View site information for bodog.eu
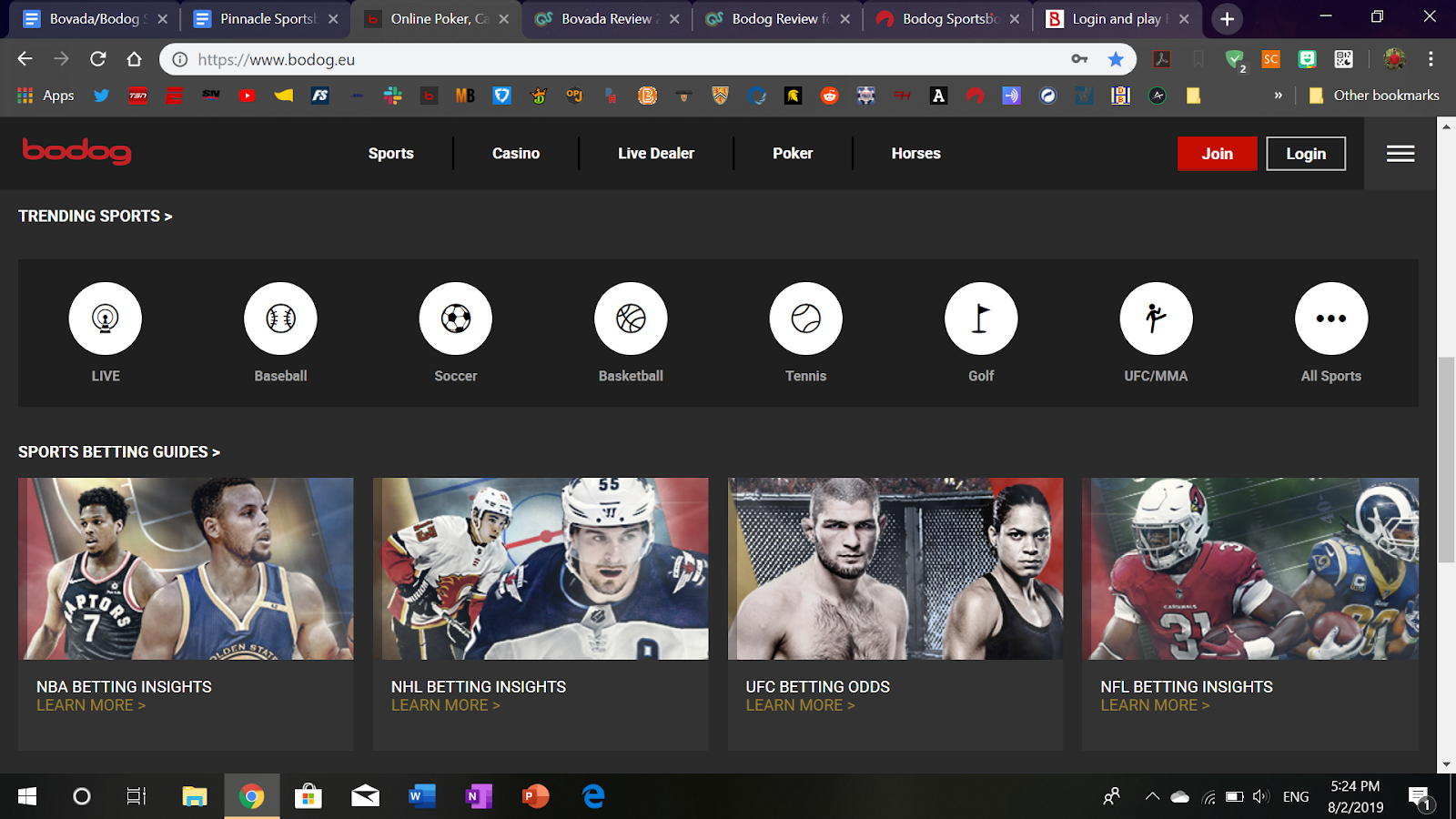This screenshot has height=819, width=1456. [x=180, y=59]
